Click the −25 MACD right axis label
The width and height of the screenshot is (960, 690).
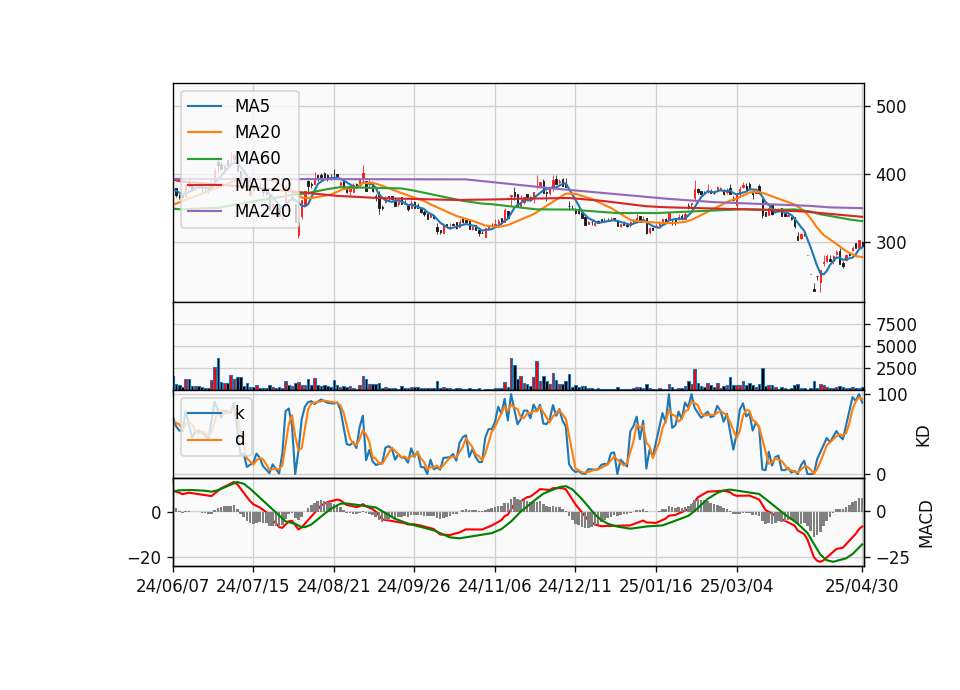coord(893,558)
